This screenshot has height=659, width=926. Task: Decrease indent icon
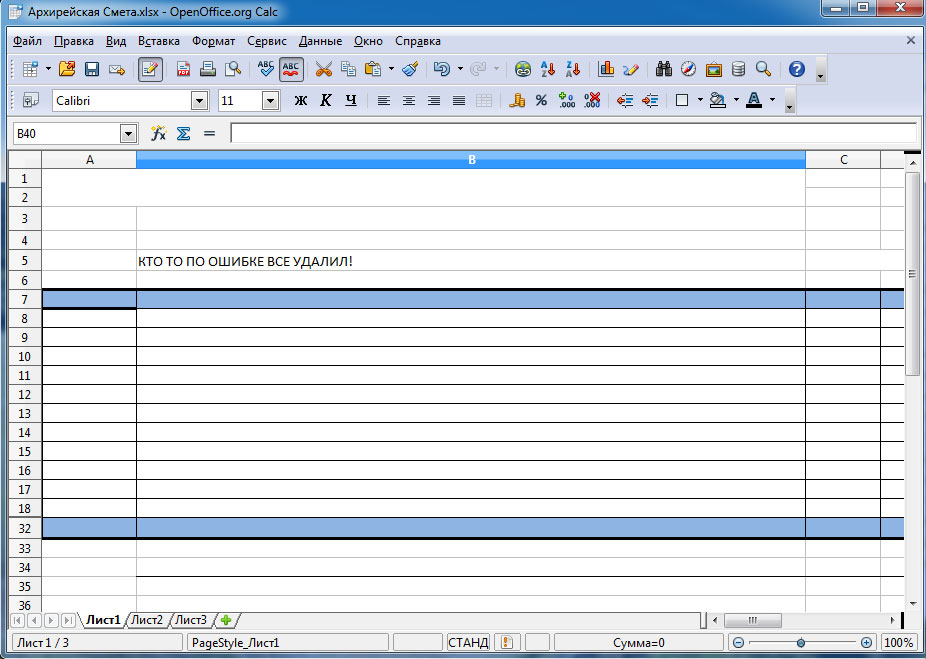[x=625, y=100]
